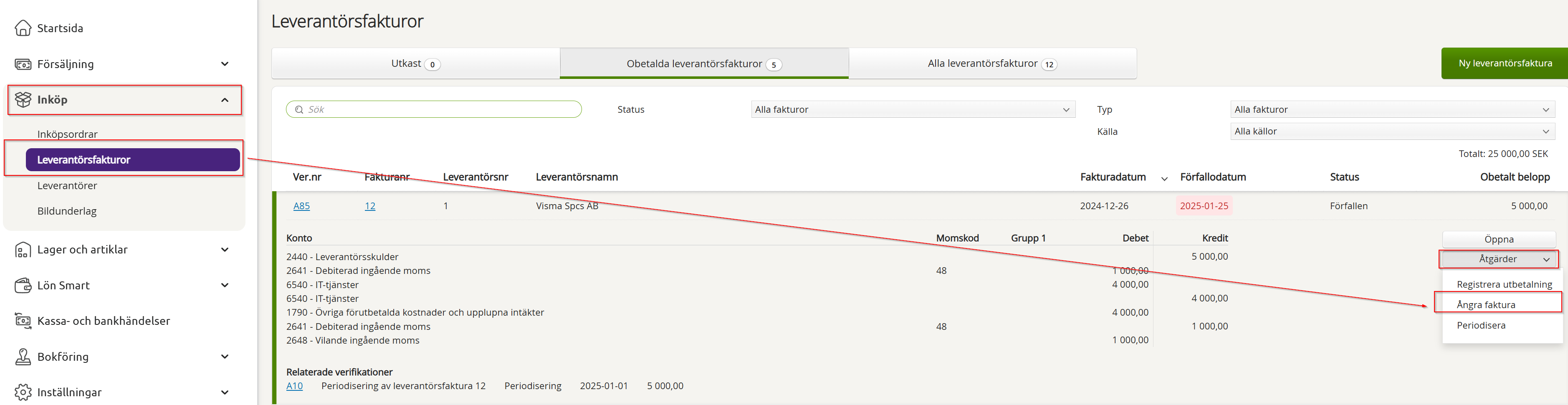The width and height of the screenshot is (1568, 405).
Task: Expand the Lager och artiklar chevron
Action: 225,250
